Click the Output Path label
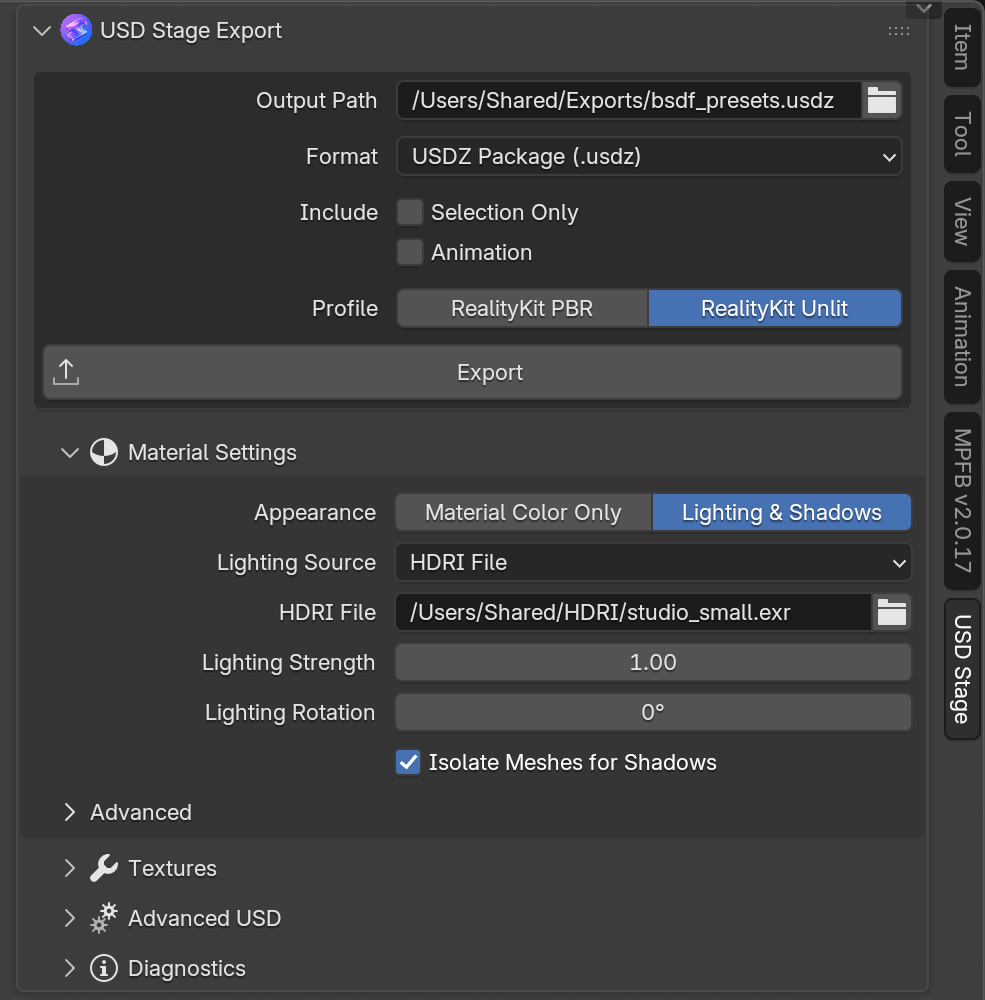 tap(316, 101)
